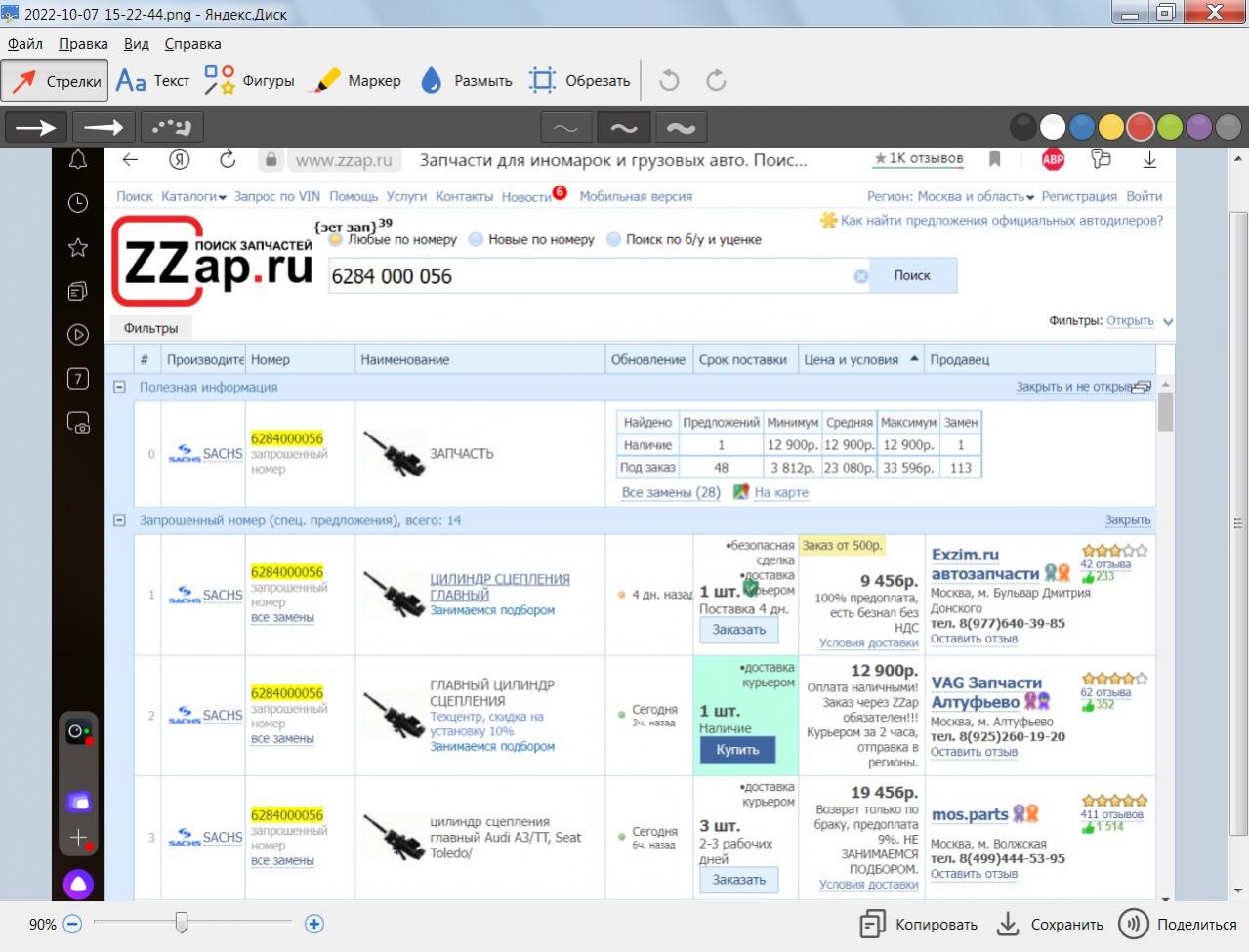The height and width of the screenshot is (952, 1249).
Task: Click the browser downloads arrow icon
Action: 1149,160
